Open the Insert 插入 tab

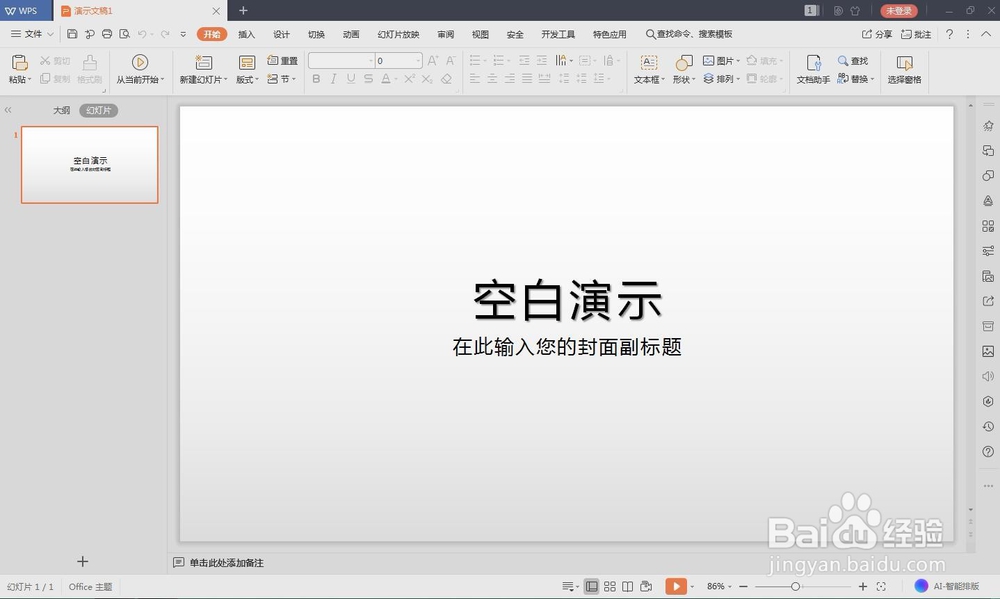tap(246, 34)
